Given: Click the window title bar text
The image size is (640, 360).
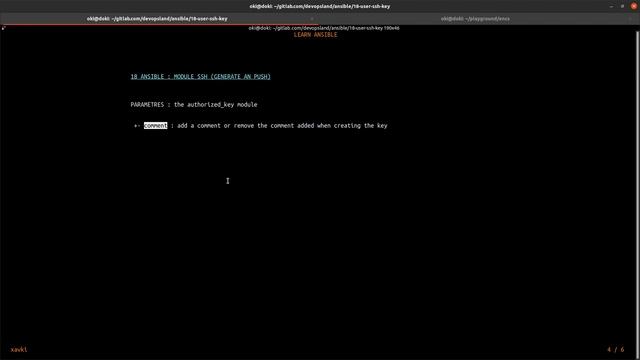Looking at the screenshot, I should 320,6.
